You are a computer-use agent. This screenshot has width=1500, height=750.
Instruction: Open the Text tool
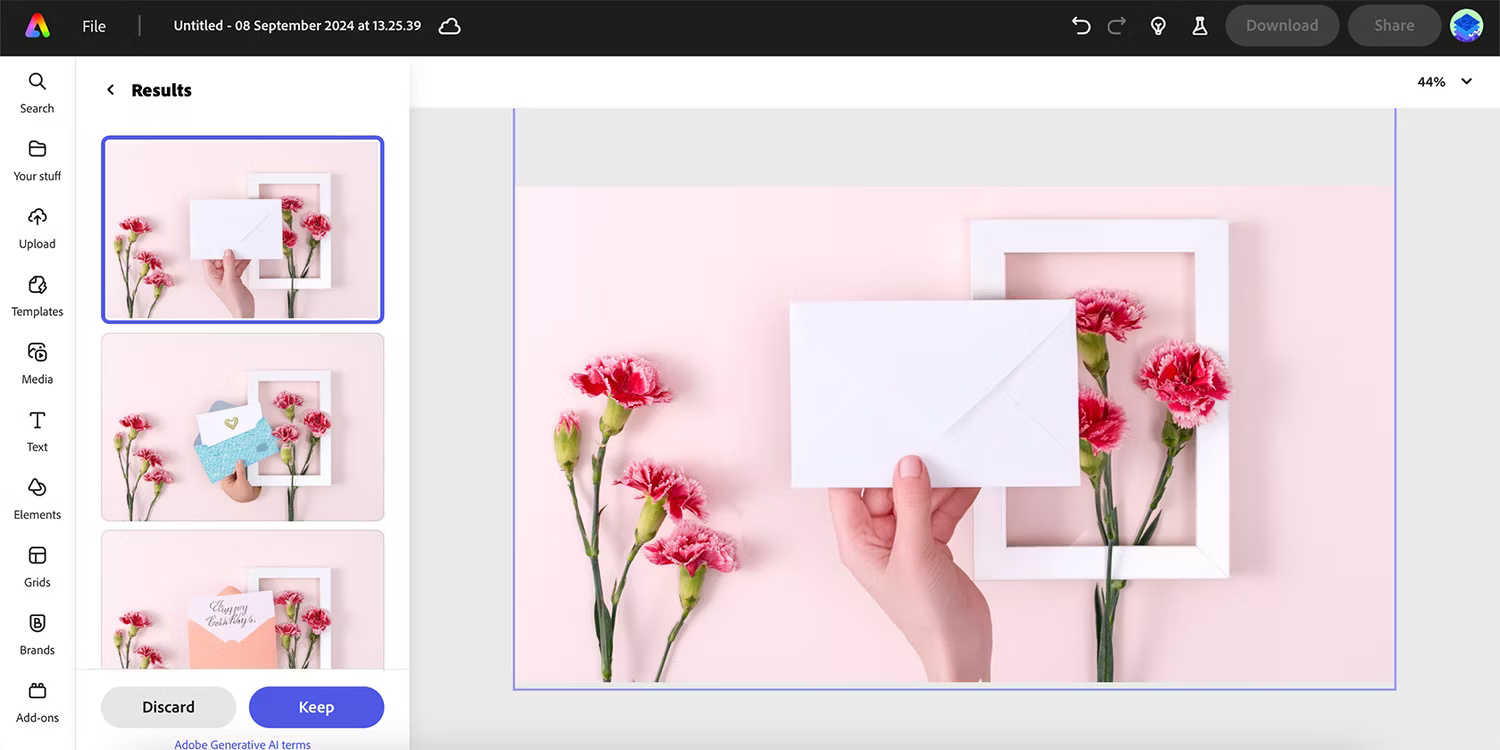(x=37, y=430)
